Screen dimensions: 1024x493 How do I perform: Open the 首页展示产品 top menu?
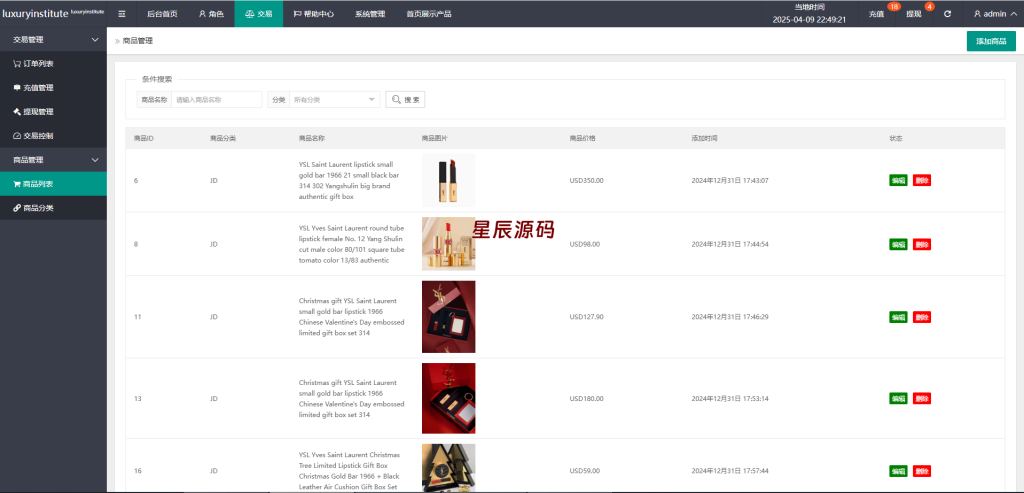[x=428, y=14]
